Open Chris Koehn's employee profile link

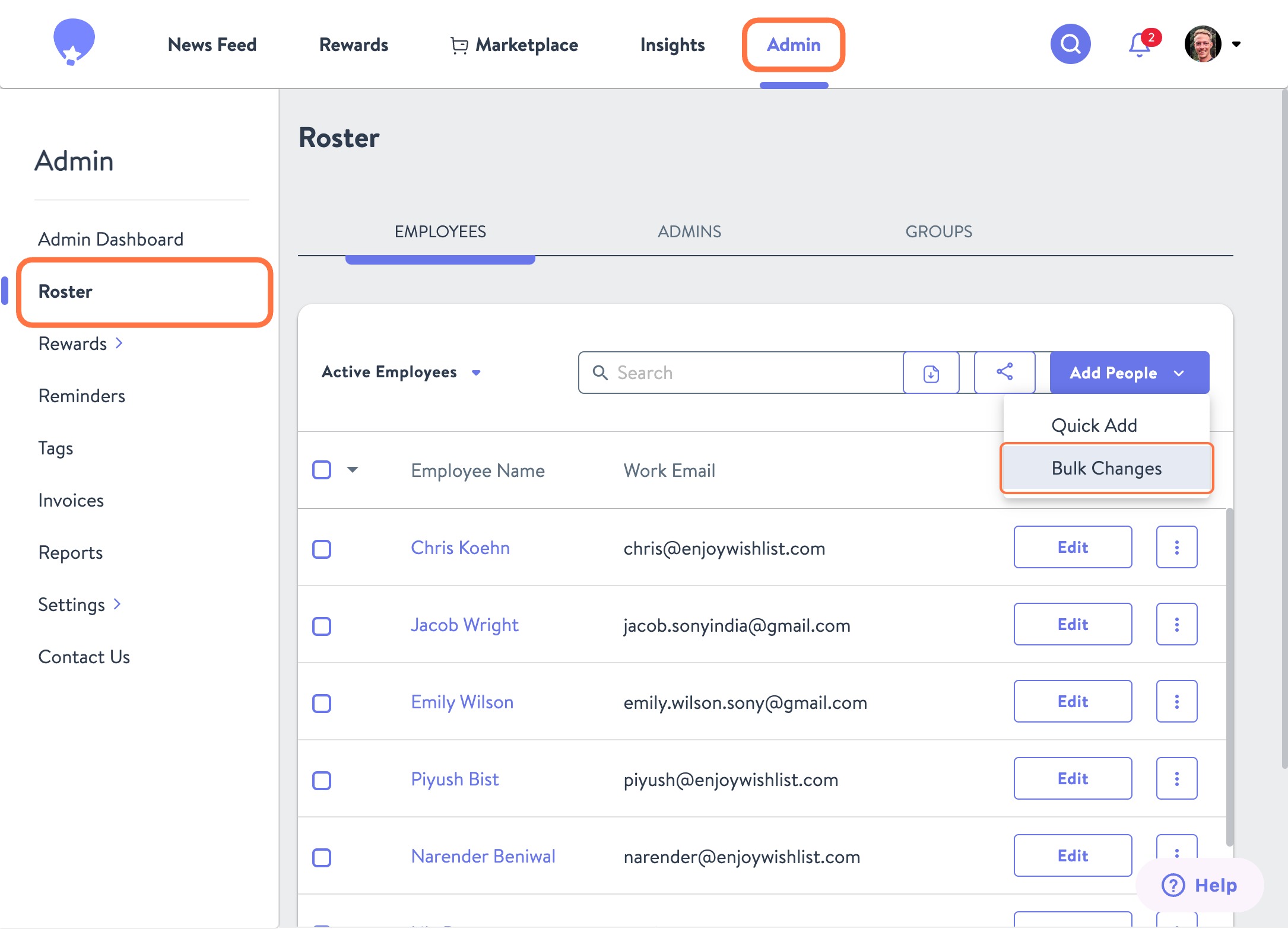pyautogui.click(x=460, y=548)
